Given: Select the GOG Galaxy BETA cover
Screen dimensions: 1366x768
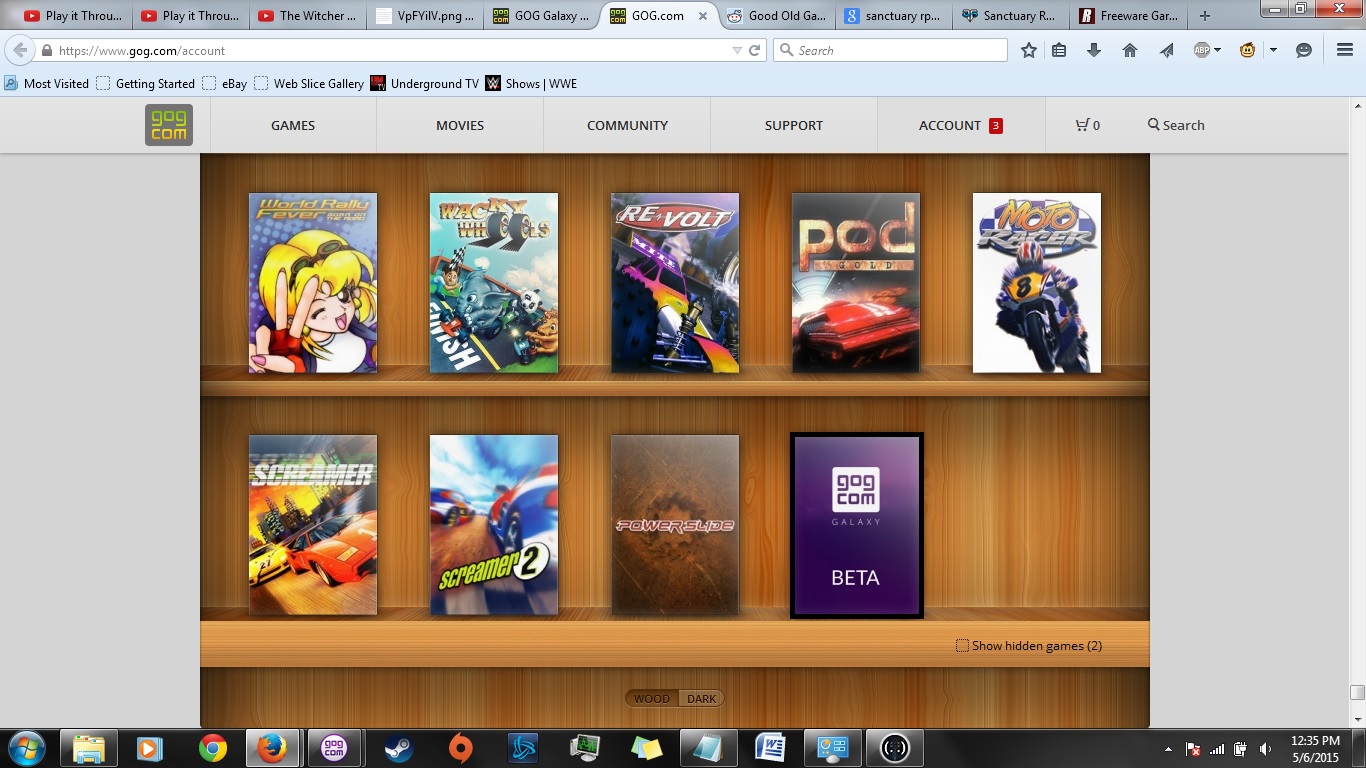Looking at the screenshot, I should coord(856,525).
